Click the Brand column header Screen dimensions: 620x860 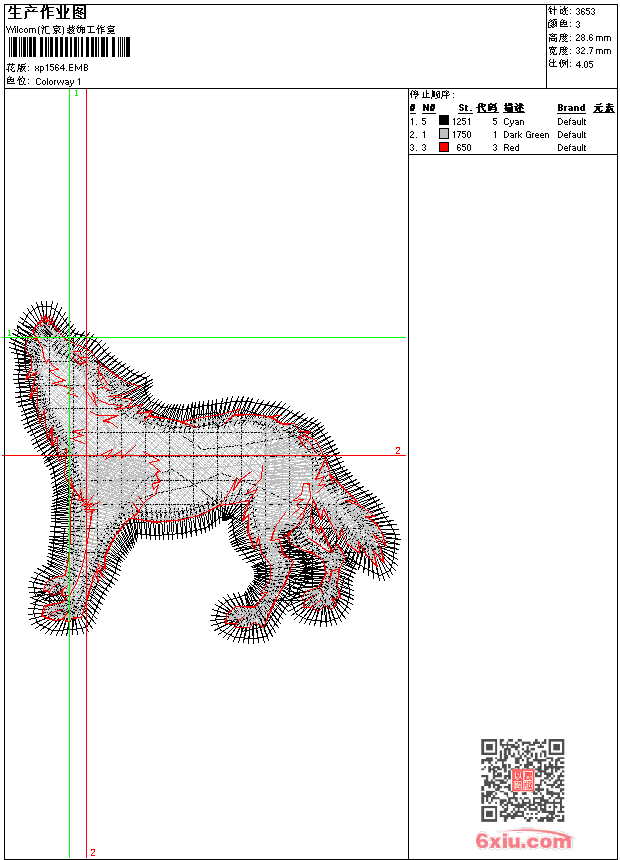(x=571, y=108)
